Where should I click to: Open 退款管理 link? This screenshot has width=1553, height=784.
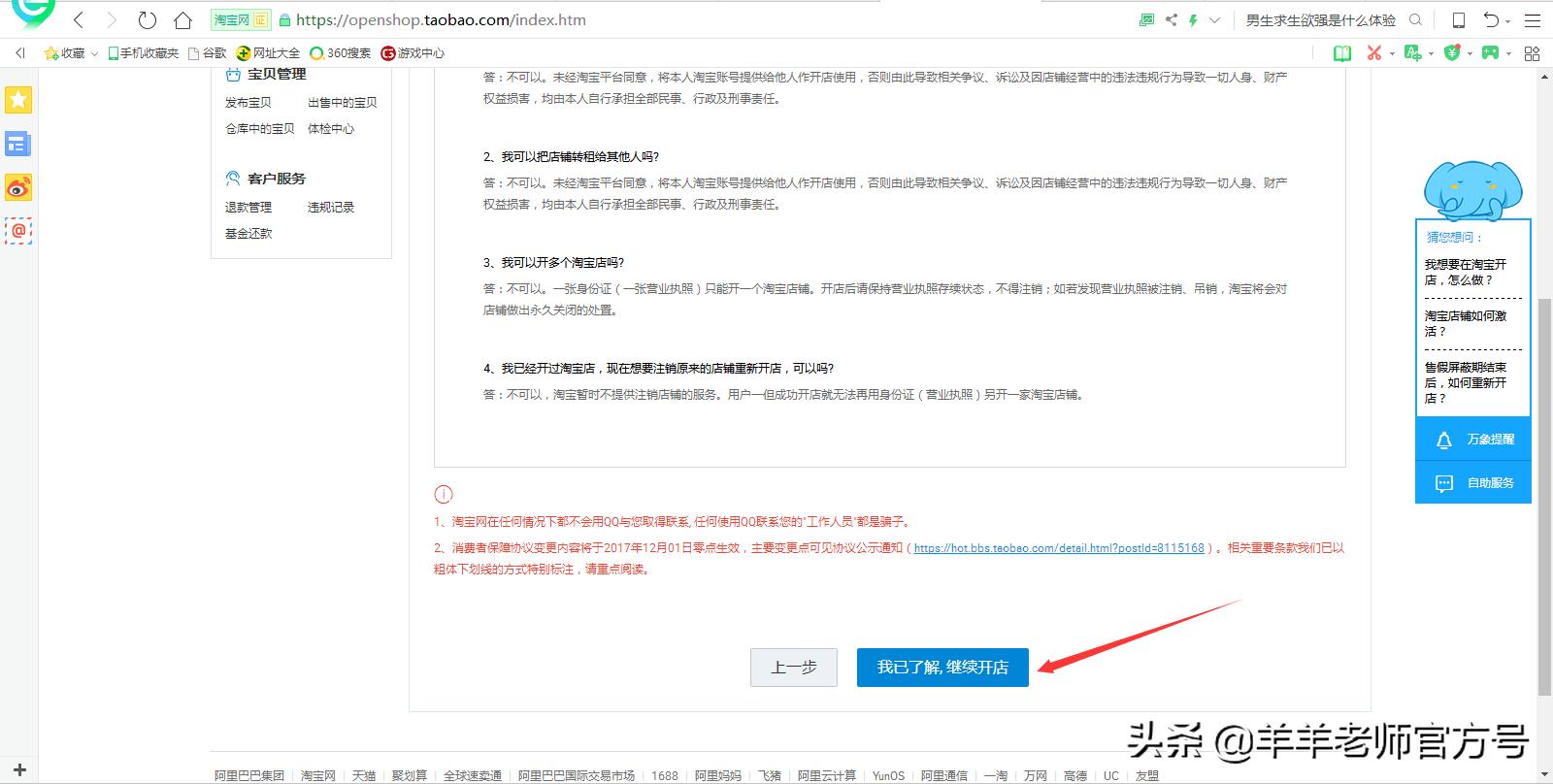coord(248,207)
